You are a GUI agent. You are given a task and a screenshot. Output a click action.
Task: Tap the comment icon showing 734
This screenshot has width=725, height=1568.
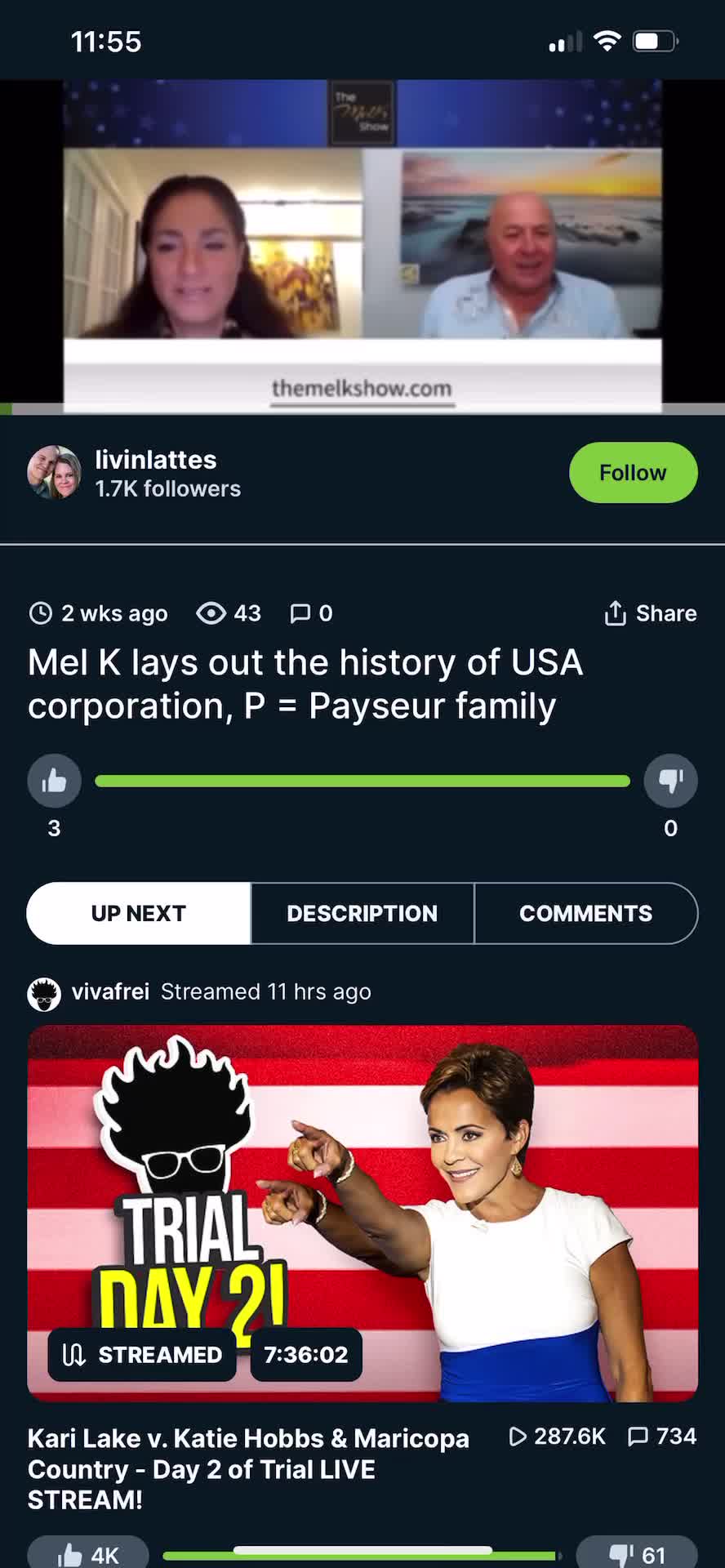click(638, 1437)
